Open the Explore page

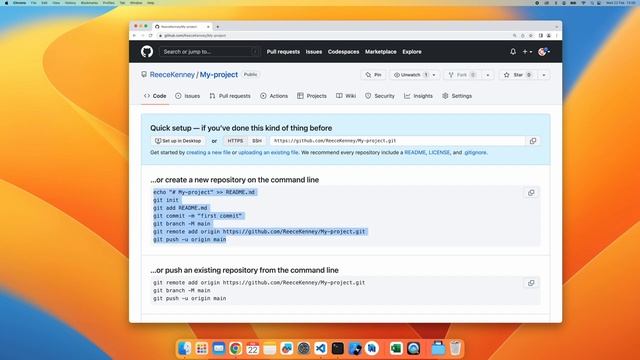(412, 52)
